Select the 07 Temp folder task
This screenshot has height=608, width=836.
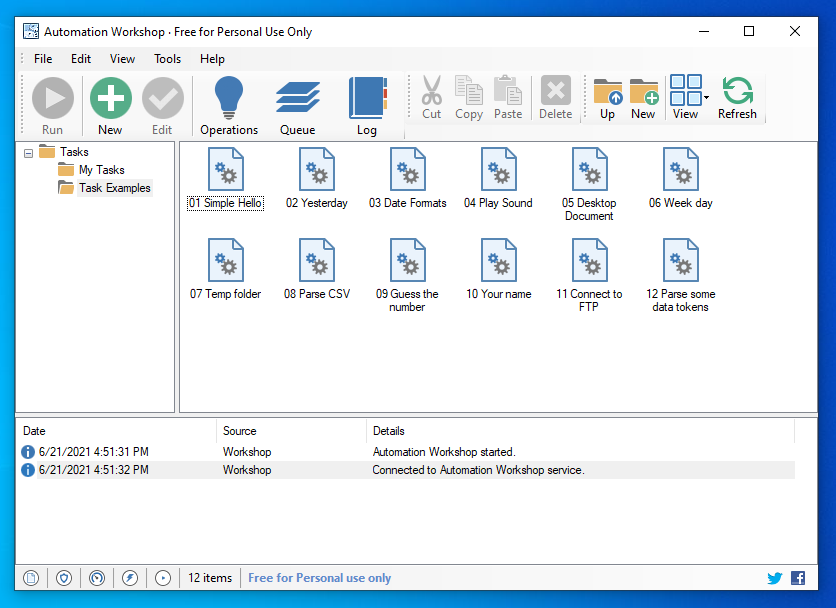coord(226,269)
